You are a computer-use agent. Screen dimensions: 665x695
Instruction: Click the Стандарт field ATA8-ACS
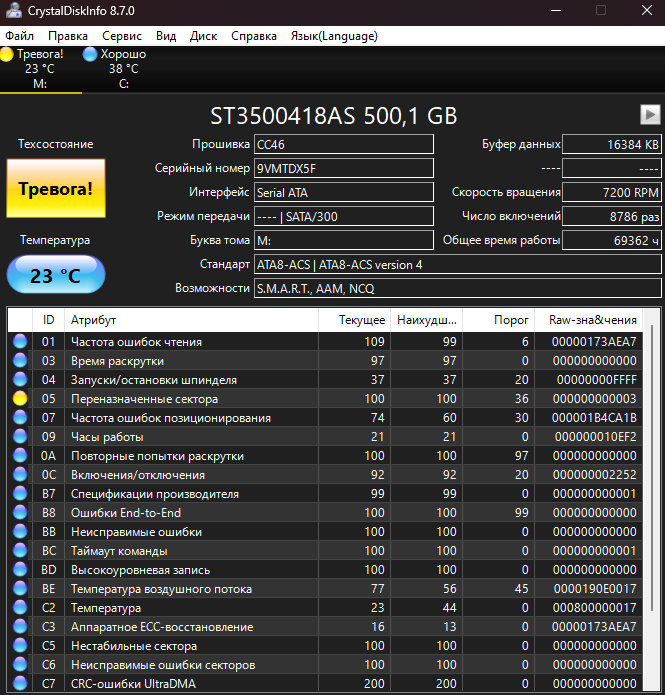click(x=458, y=265)
